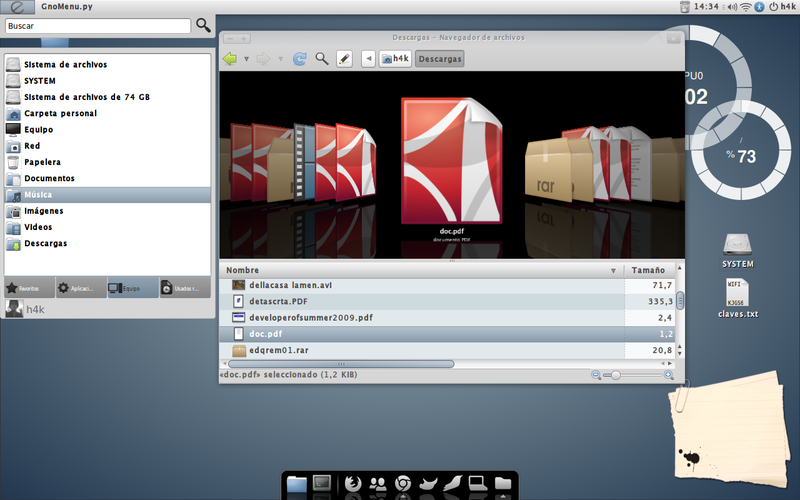The width and height of the screenshot is (800, 500).
Task: Sort files by the Nombre column header
Action: pos(423,270)
